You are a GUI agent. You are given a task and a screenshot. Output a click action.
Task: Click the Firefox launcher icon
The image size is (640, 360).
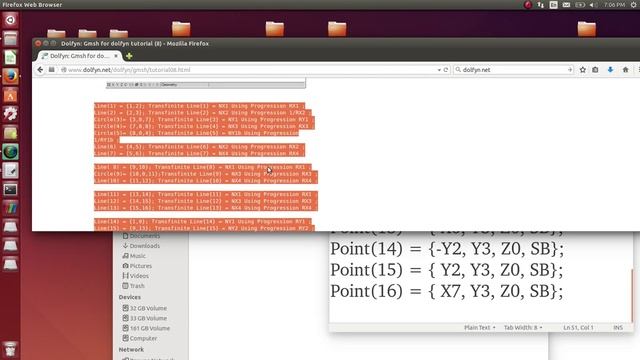point(10,76)
